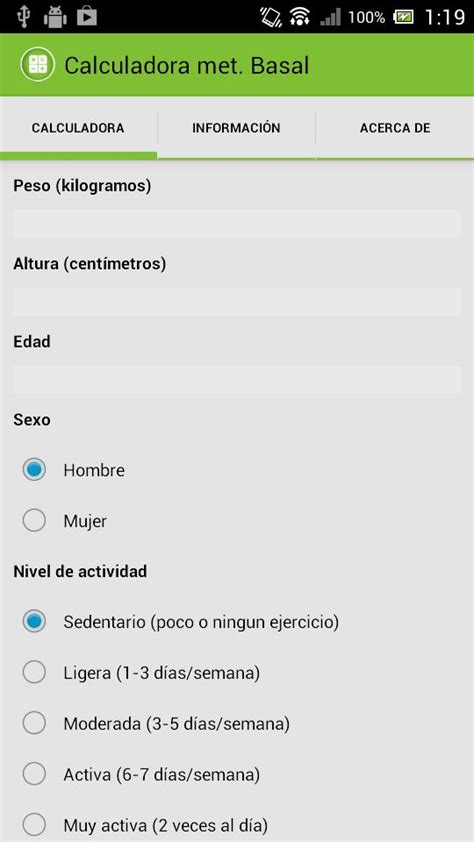Select the Hombre radio button
Image resolution: width=474 pixels, height=842 pixels.
(34, 470)
